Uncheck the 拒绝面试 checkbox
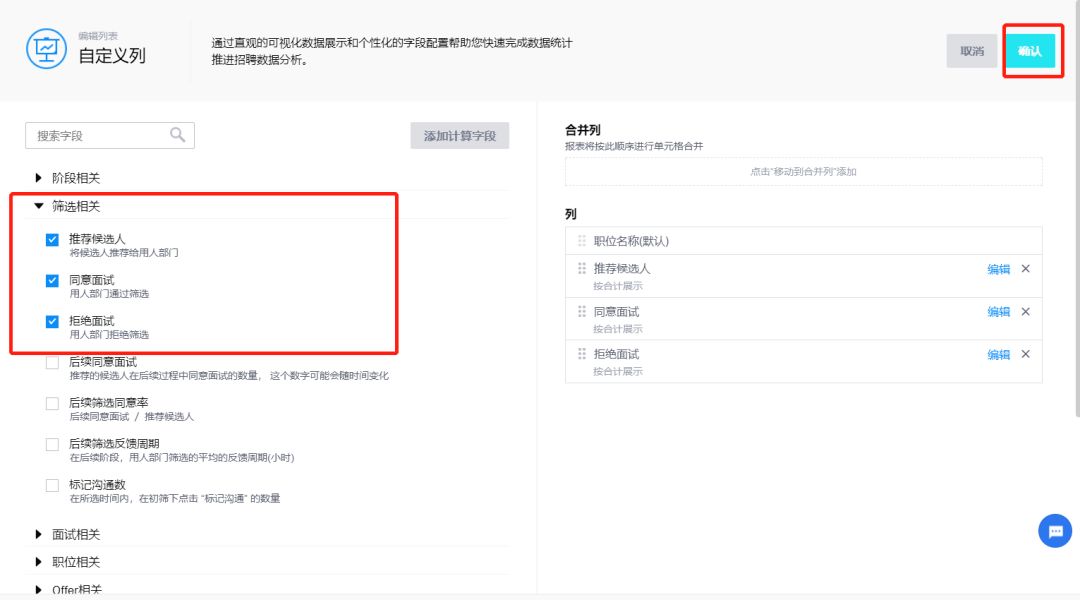The image size is (1080, 600). [52, 322]
